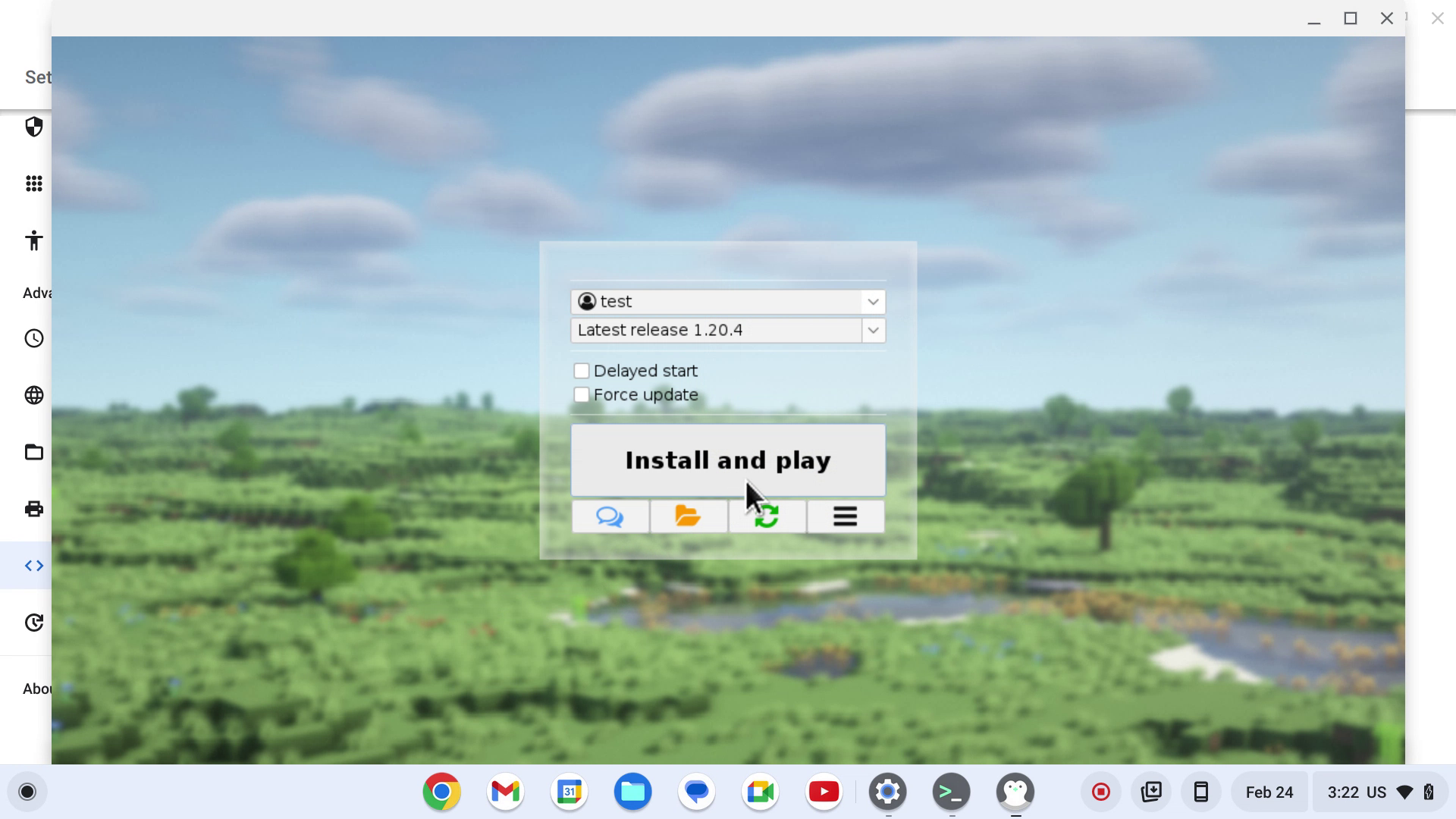This screenshot has width=1456, height=819.
Task: Click the version selector chevron arrow
Action: [872, 330]
